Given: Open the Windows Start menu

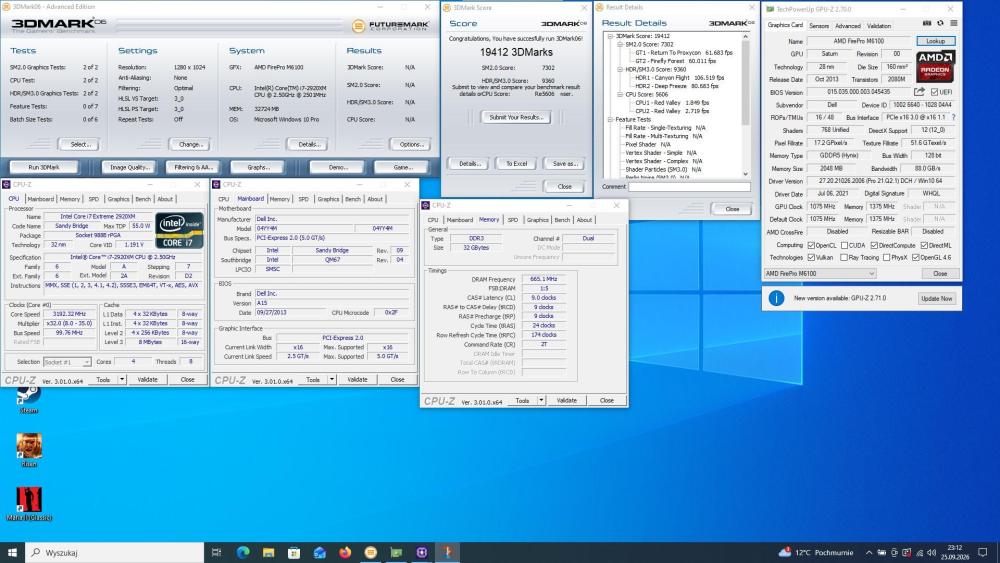Looking at the screenshot, I should [x=12, y=552].
